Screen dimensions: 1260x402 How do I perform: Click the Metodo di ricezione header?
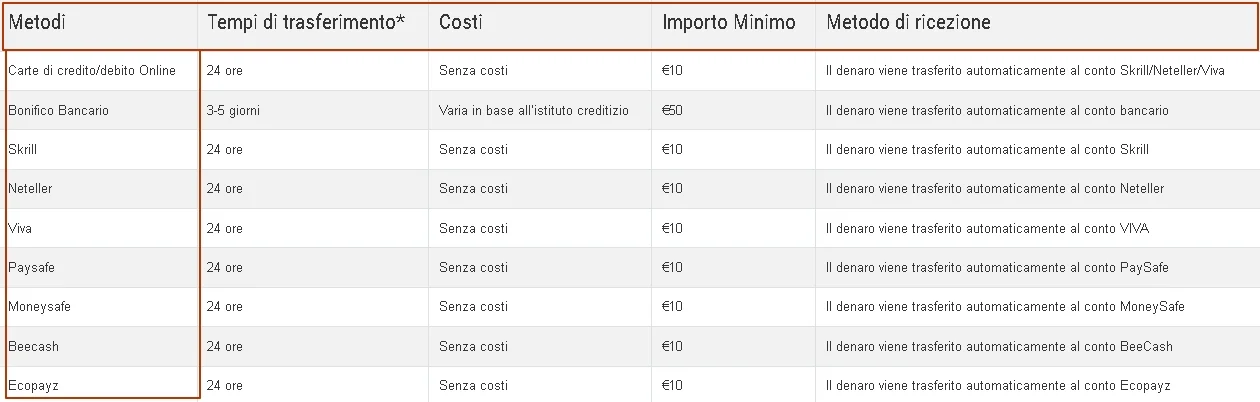click(908, 22)
